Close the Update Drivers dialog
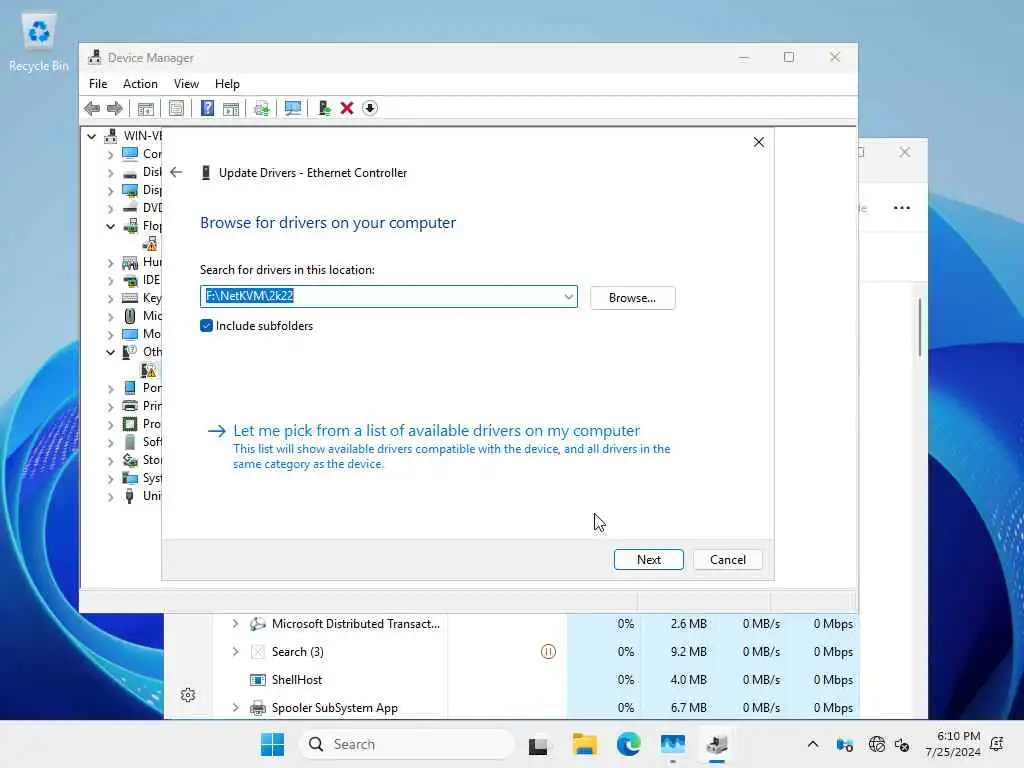The height and width of the screenshot is (768, 1024). tap(758, 142)
